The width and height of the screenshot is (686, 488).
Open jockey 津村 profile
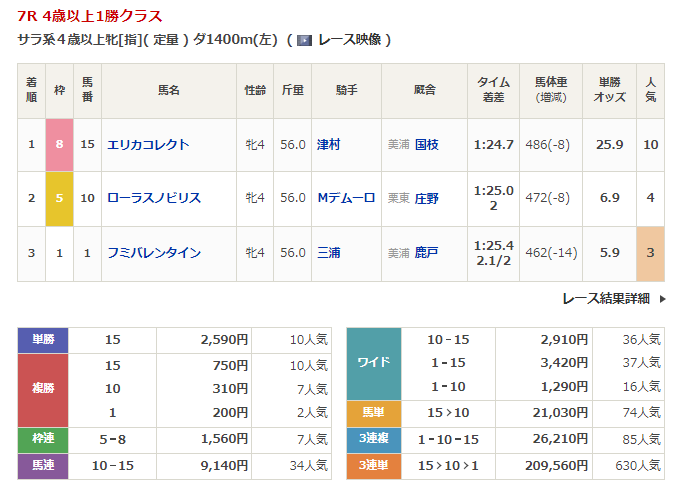coord(328,145)
